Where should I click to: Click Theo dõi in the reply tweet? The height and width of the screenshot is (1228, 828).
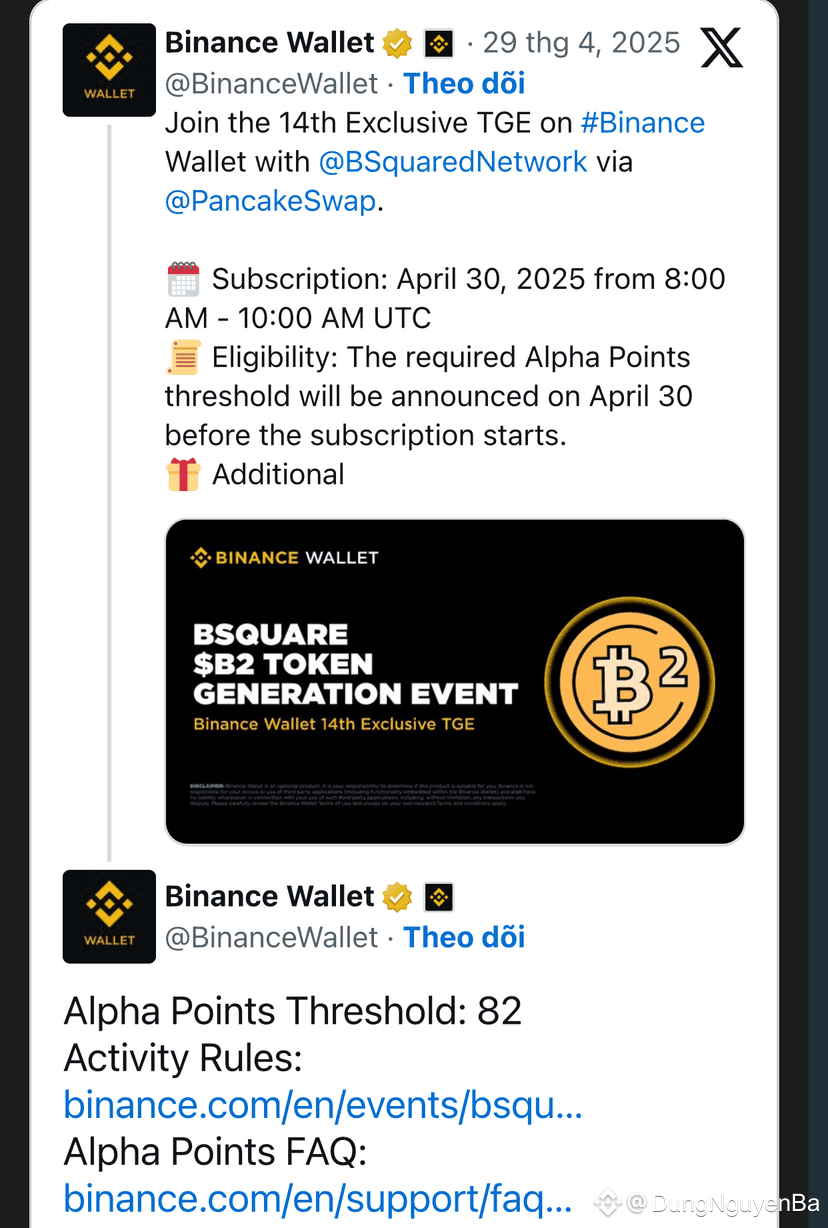[464, 937]
